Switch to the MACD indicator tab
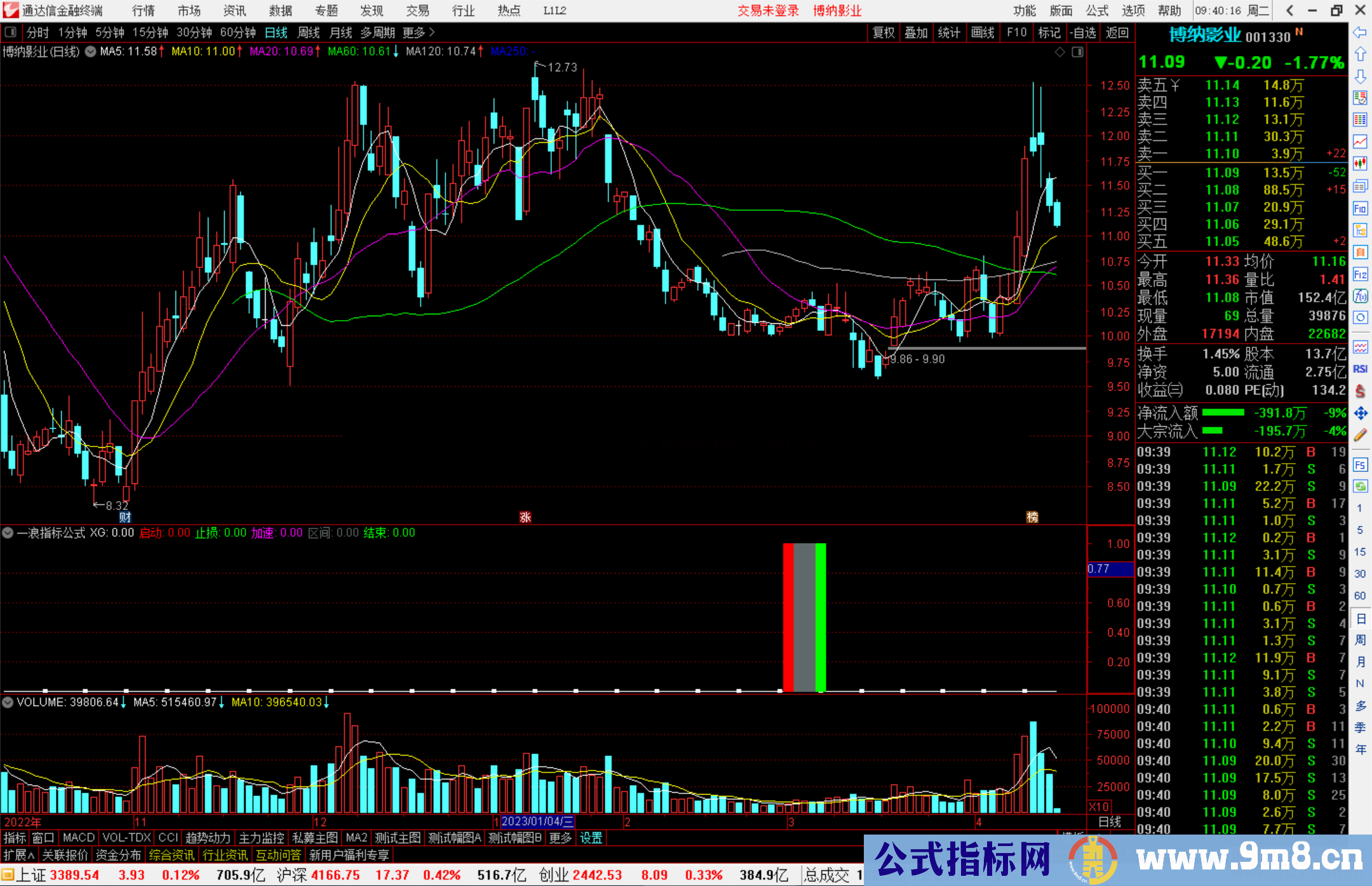The width and height of the screenshot is (1372, 886). [x=78, y=838]
